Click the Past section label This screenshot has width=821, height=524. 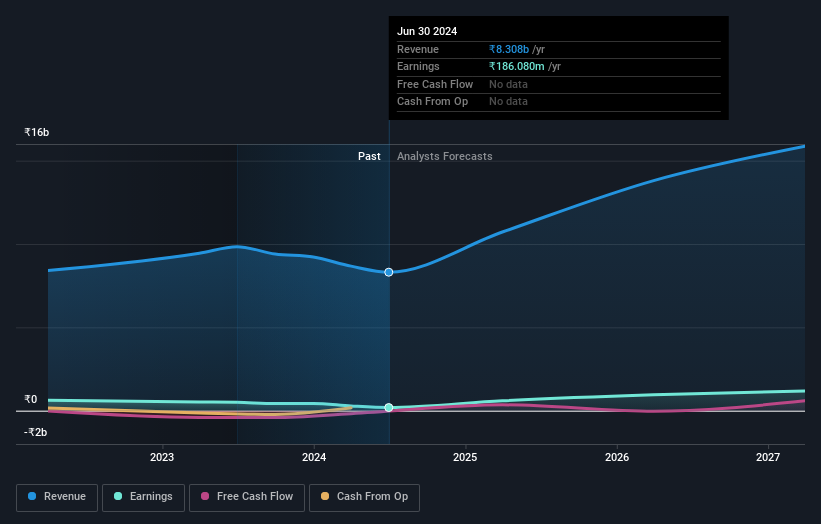(x=369, y=157)
